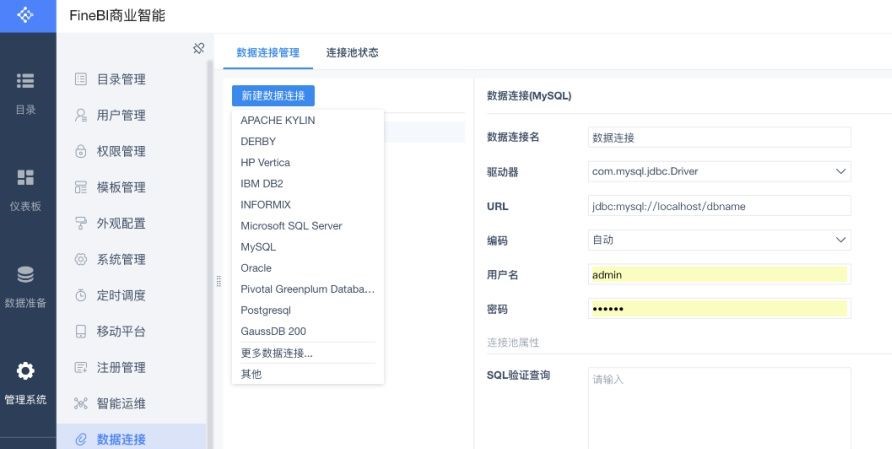Click the SQL验证查询 text area
The height and width of the screenshot is (449, 892).
[719, 408]
